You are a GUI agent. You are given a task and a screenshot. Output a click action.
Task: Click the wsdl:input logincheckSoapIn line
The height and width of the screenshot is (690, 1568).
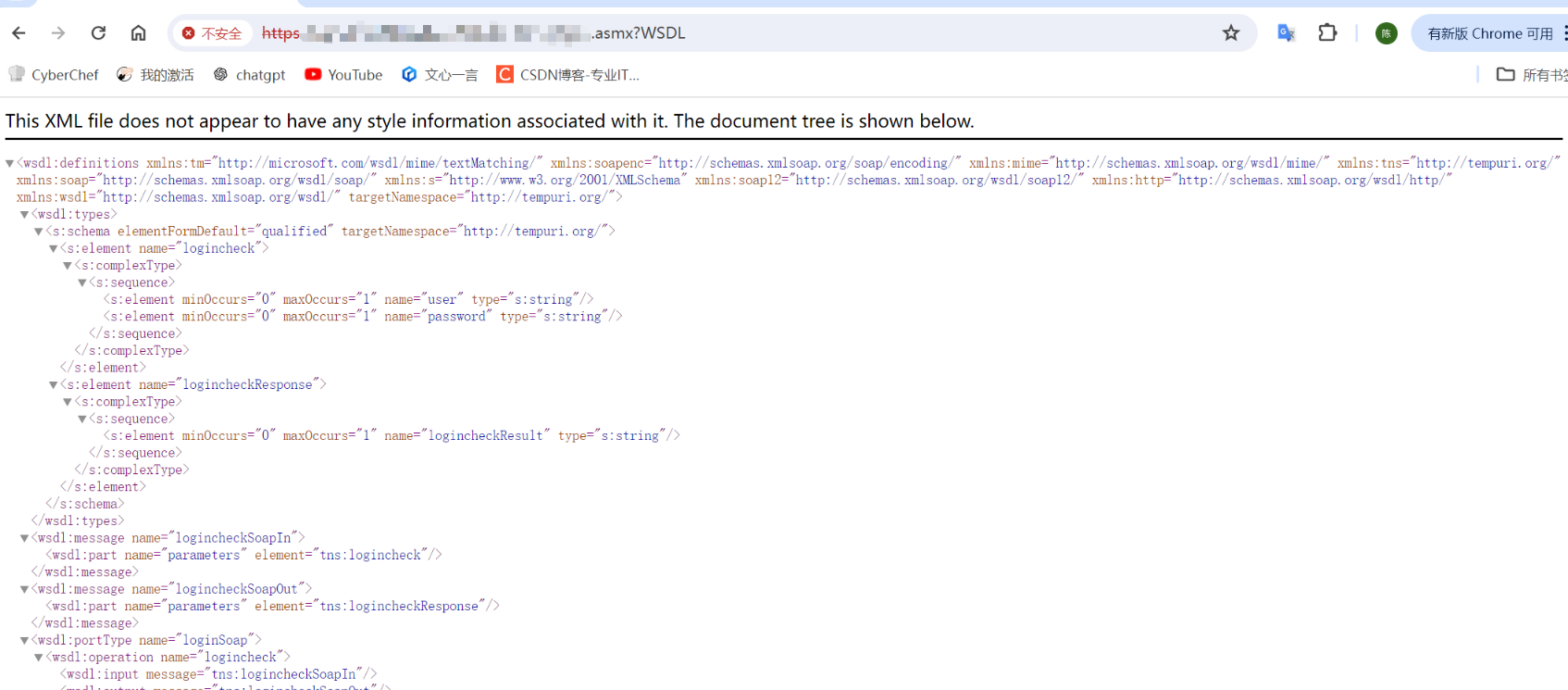(218, 674)
